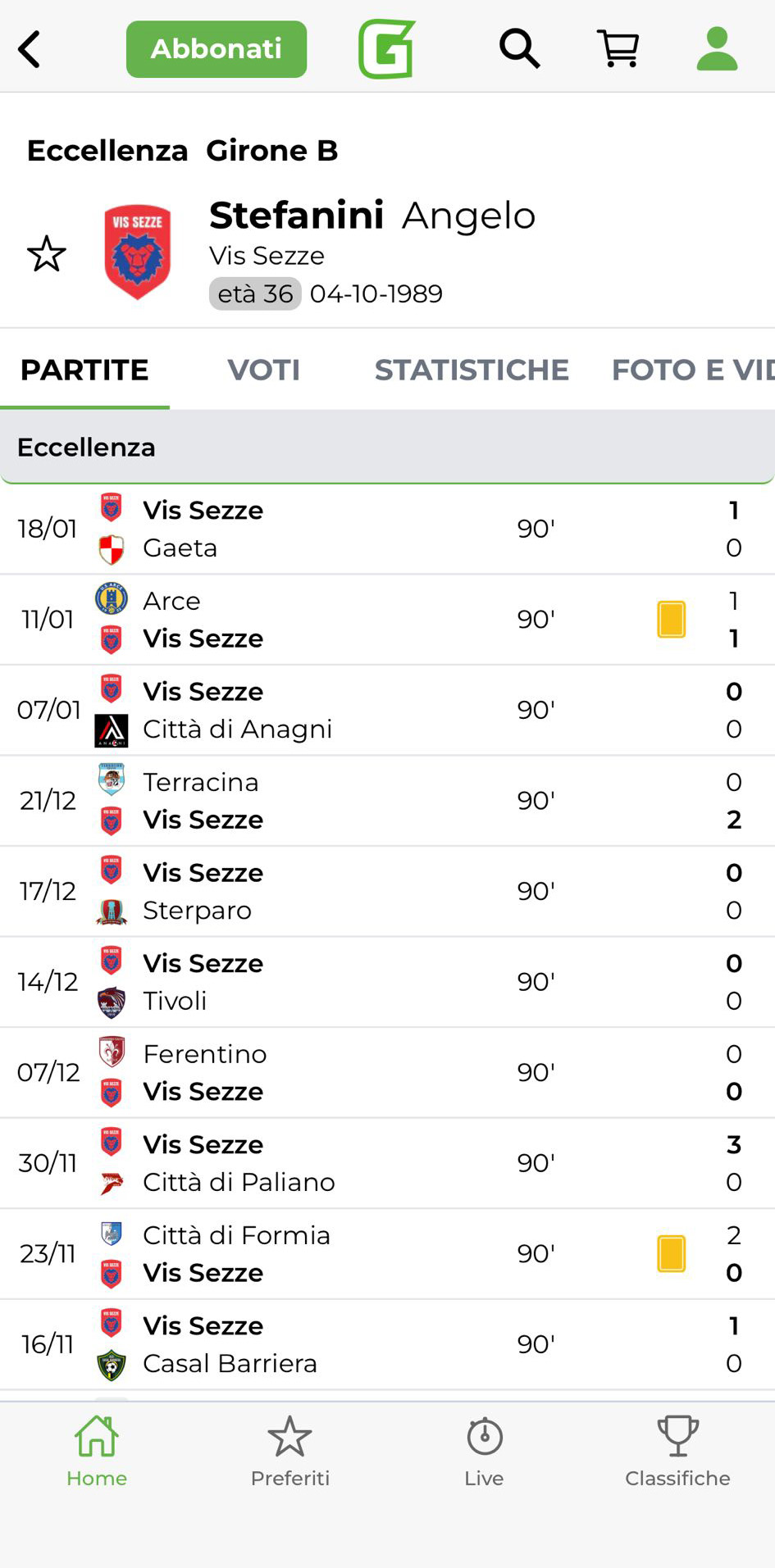
Task: Tap the green G logo
Action: click(x=386, y=49)
